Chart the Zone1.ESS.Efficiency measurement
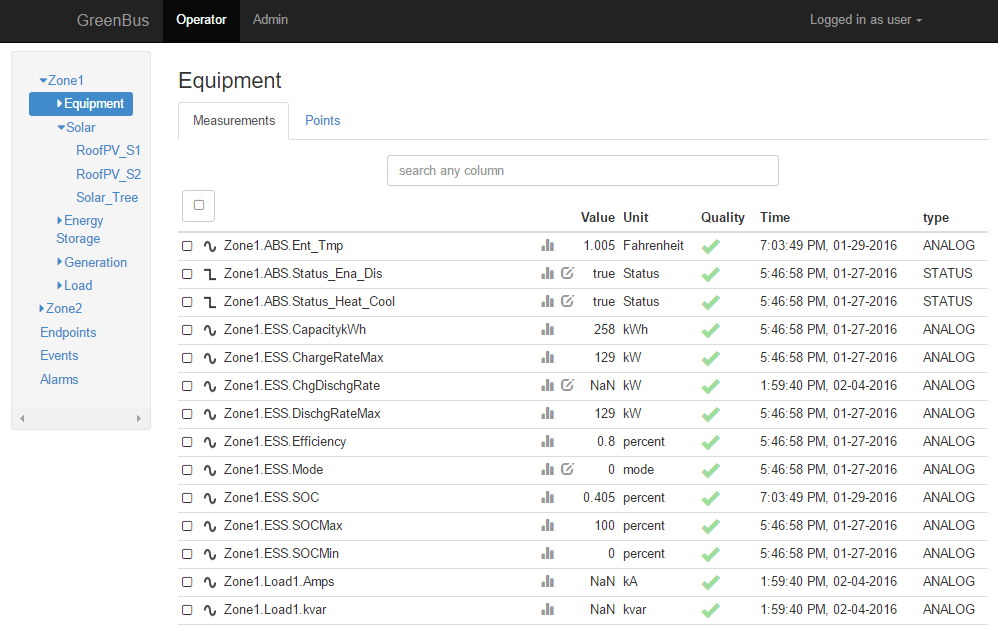Image resolution: width=998 pixels, height=631 pixels. (547, 442)
